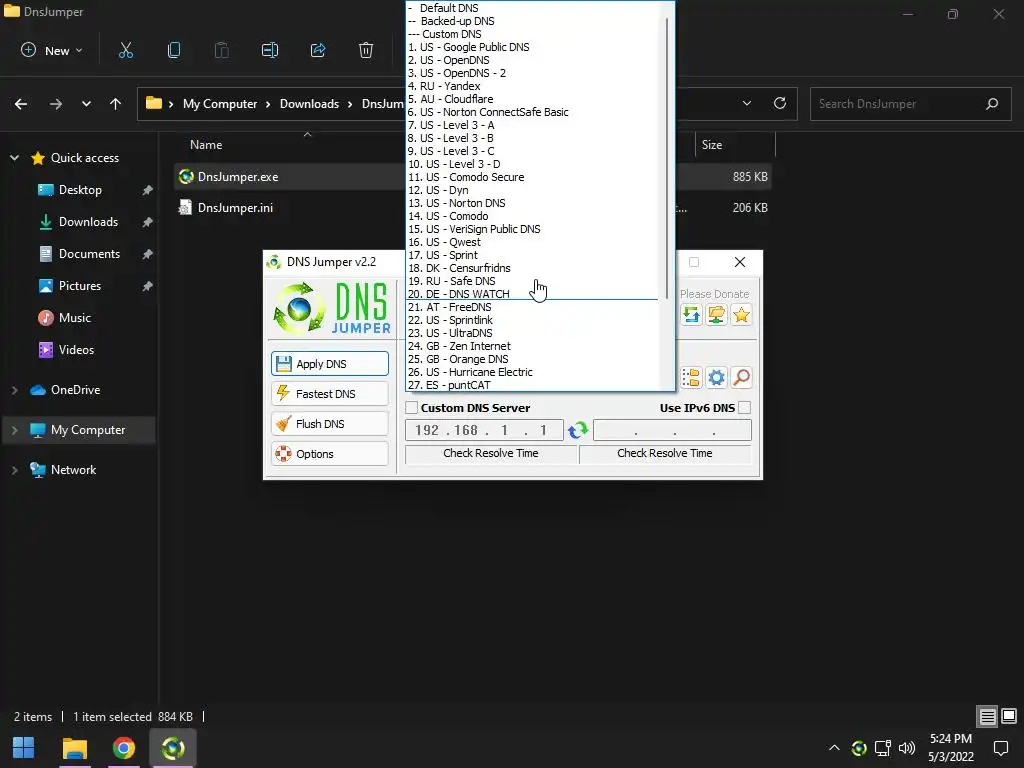Click the Apply DNS button
1024x768 pixels.
point(330,364)
